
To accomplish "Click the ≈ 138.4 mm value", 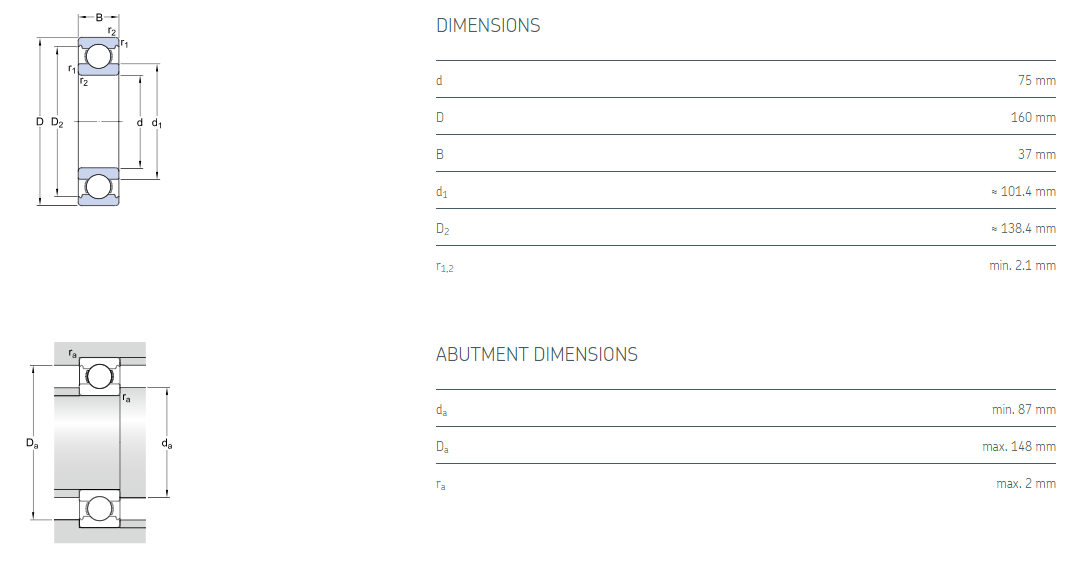I will click(x=1022, y=228).
